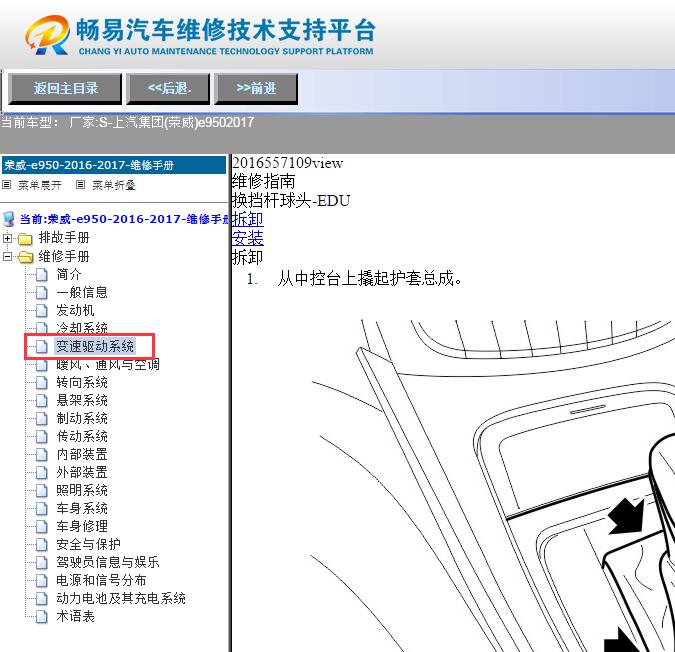The width and height of the screenshot is (675, 652).
Task: Open the 传动系统 section
Action: point(82,436)
